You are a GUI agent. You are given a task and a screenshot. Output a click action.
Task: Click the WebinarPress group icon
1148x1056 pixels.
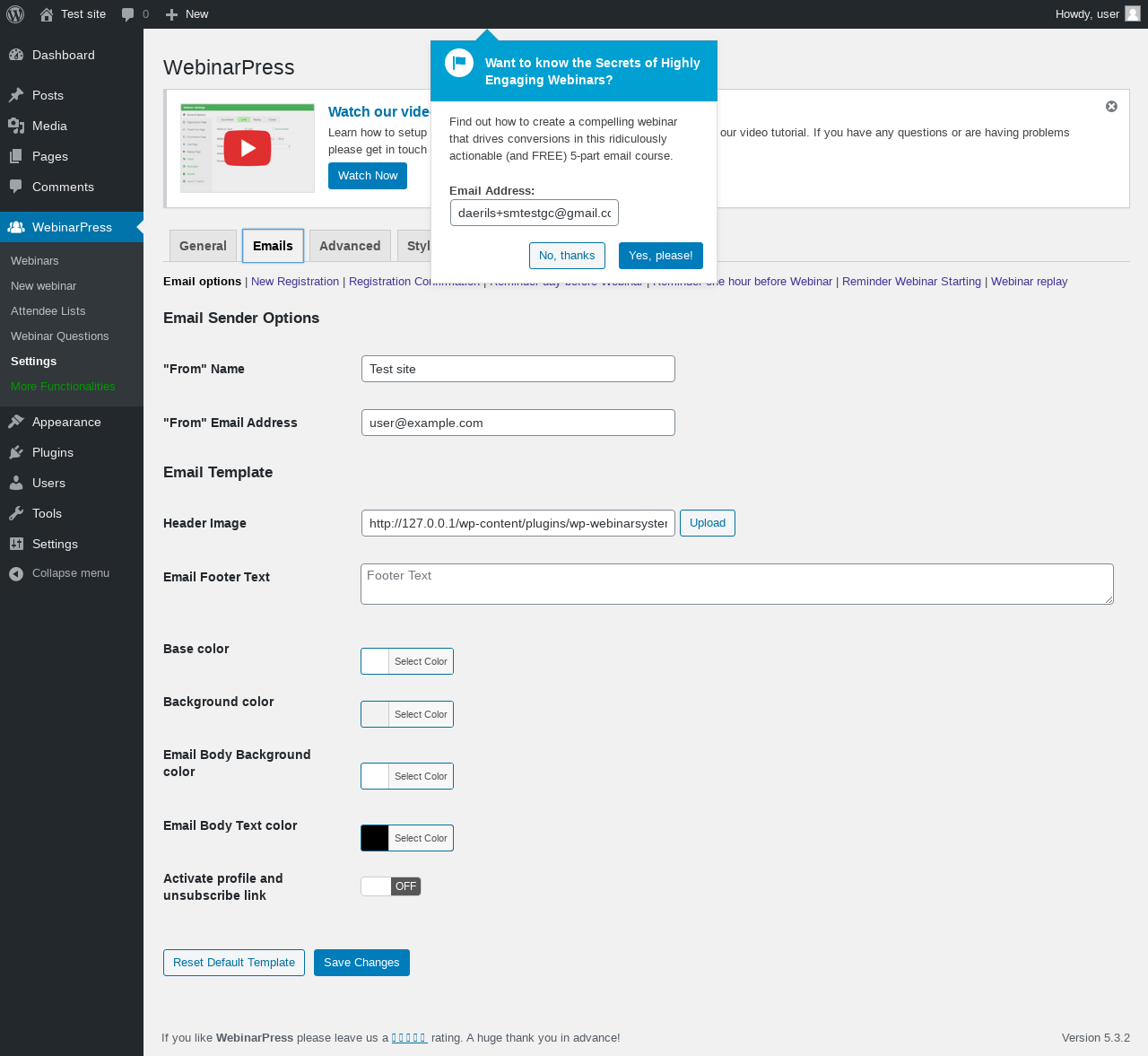pyautogui.click(x=16, y=227)
